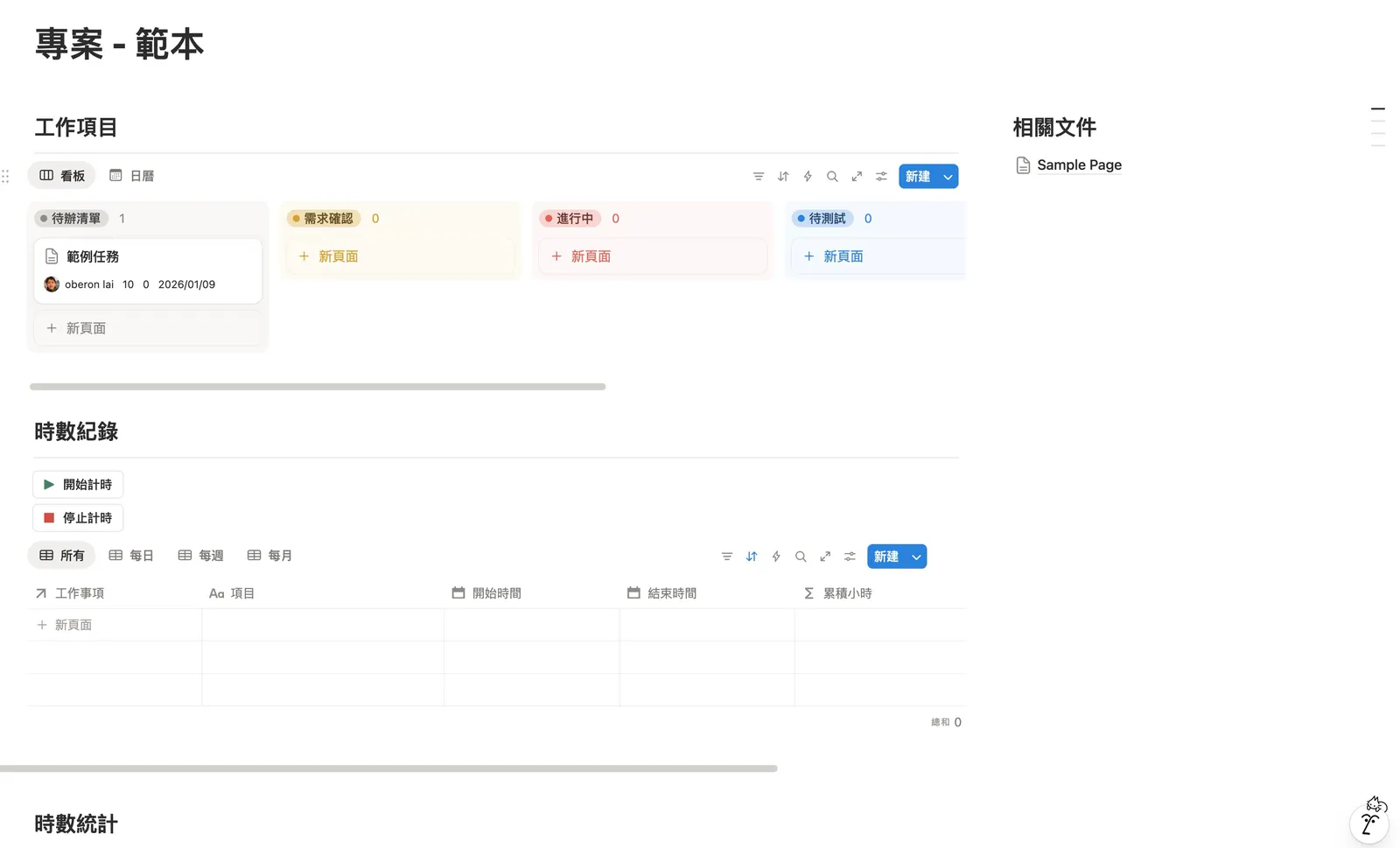
Task: Open search in the 工作項目 board toolbar
Action: pyautogui.click(x=832, y=176)
